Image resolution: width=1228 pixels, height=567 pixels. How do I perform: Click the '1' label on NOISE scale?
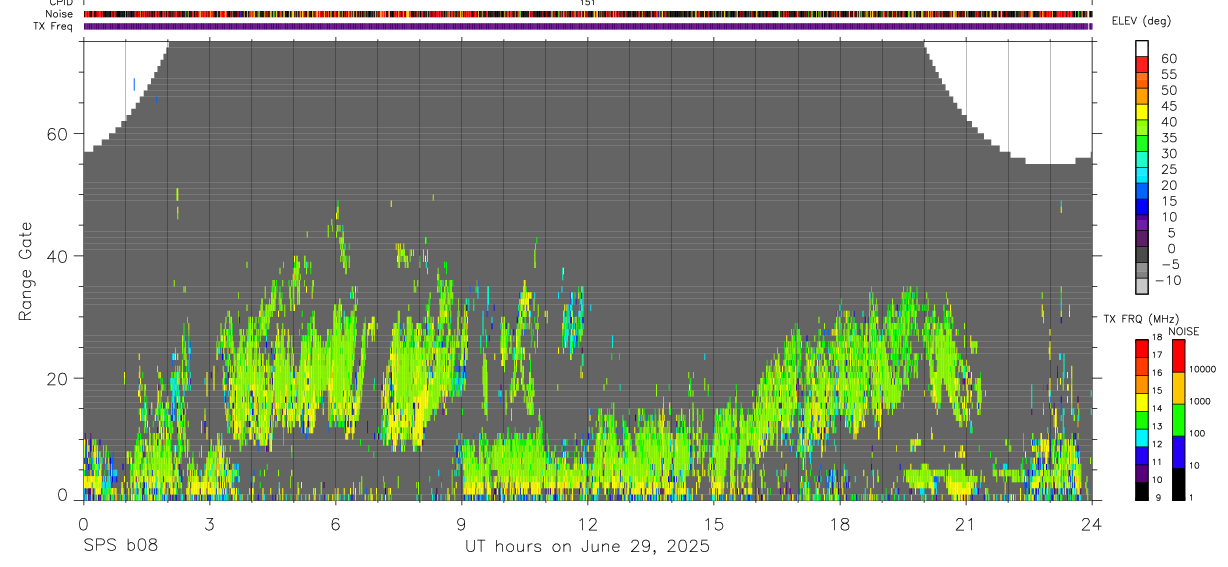[x=1190, y=498]
